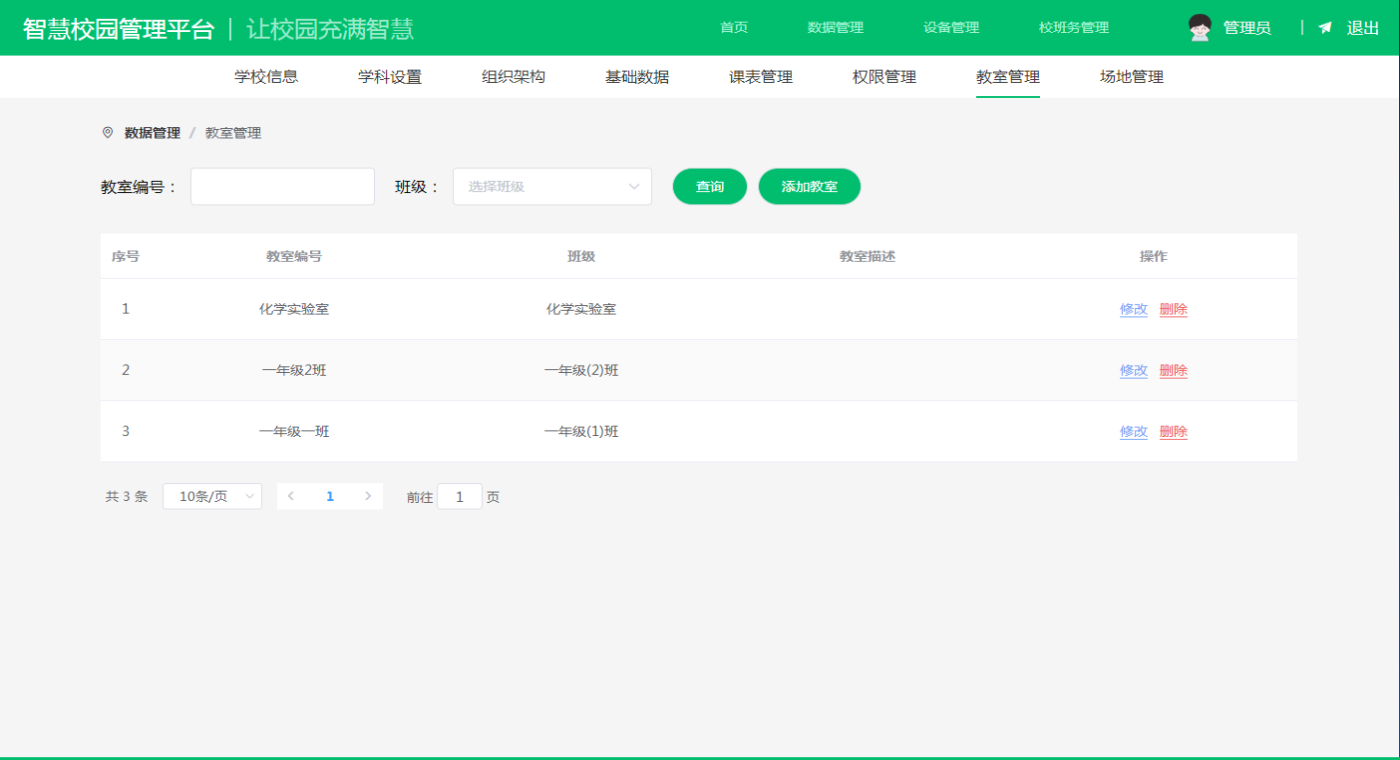Click the location pin breadcrumb icon
The width and height of the screenshot is (1400, 760).
(x=108, y=132)
